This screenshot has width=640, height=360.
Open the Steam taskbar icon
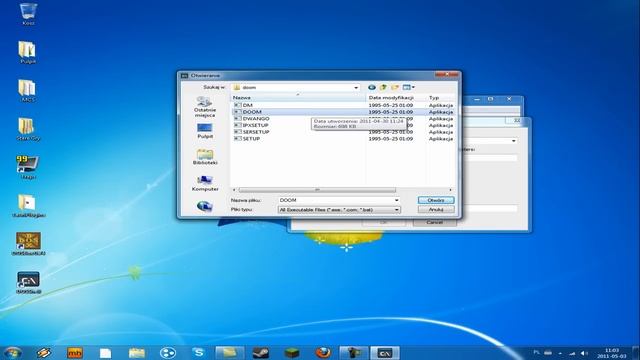pos(260,353)
